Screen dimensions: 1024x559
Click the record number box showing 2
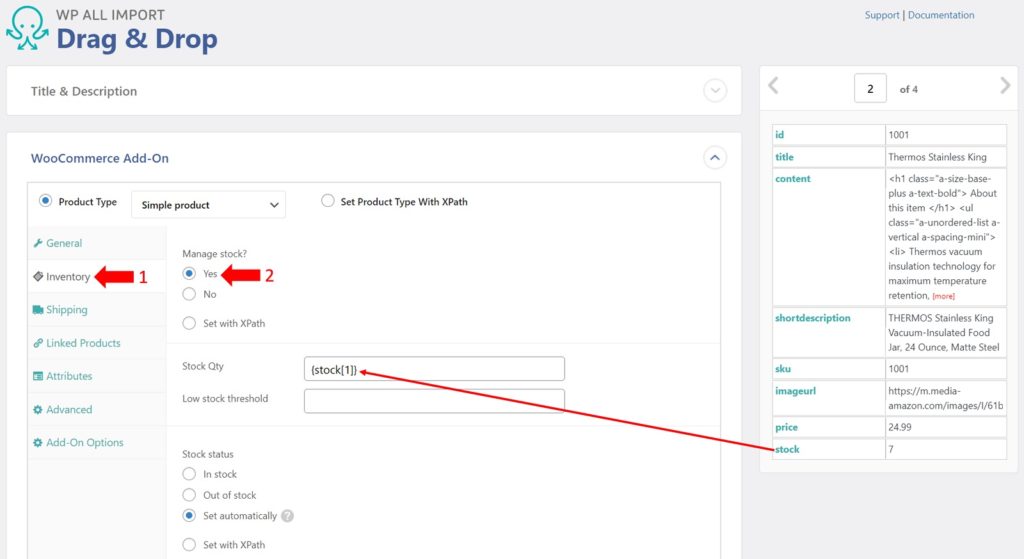870,88
